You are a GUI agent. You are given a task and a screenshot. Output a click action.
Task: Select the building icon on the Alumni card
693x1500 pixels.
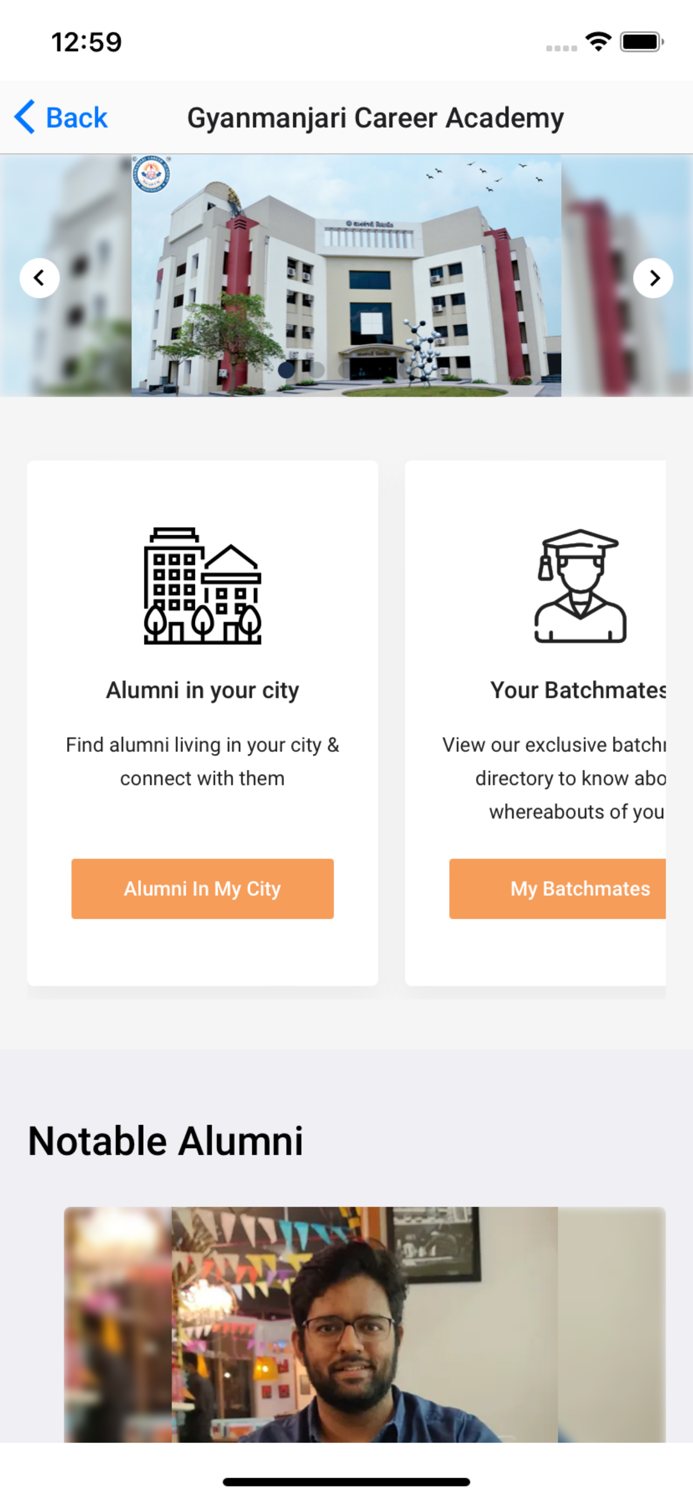click(x=202, y=585)
